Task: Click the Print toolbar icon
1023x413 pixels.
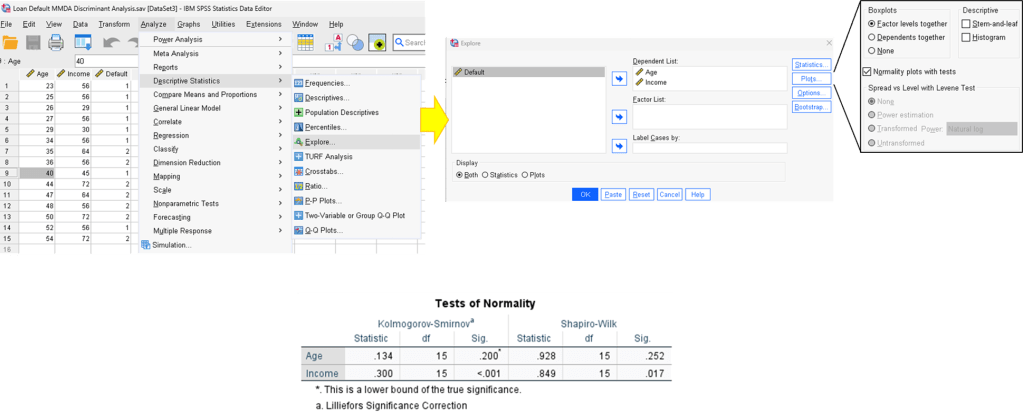Action: [x=57, y=43]
